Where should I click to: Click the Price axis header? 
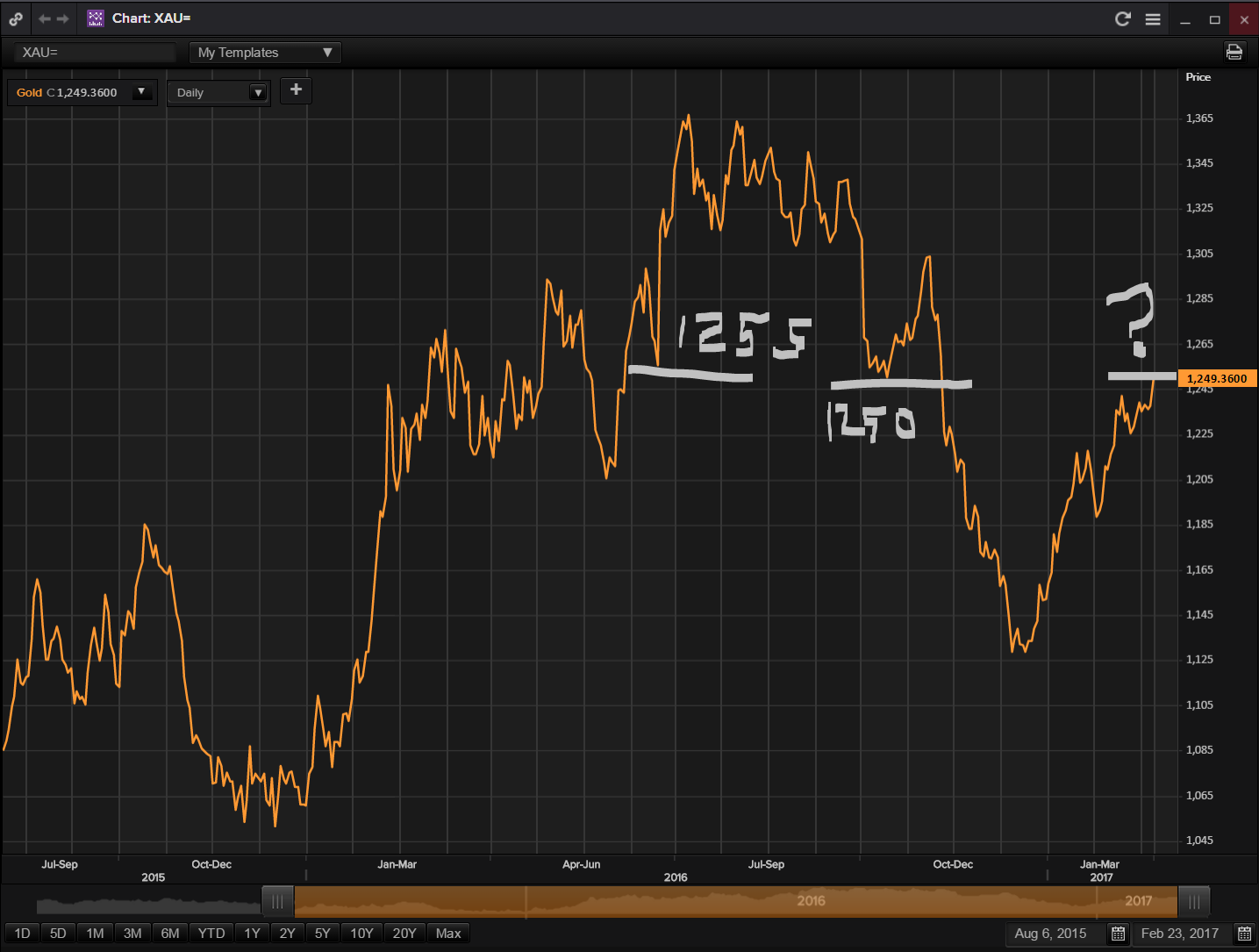[1198, 77]
